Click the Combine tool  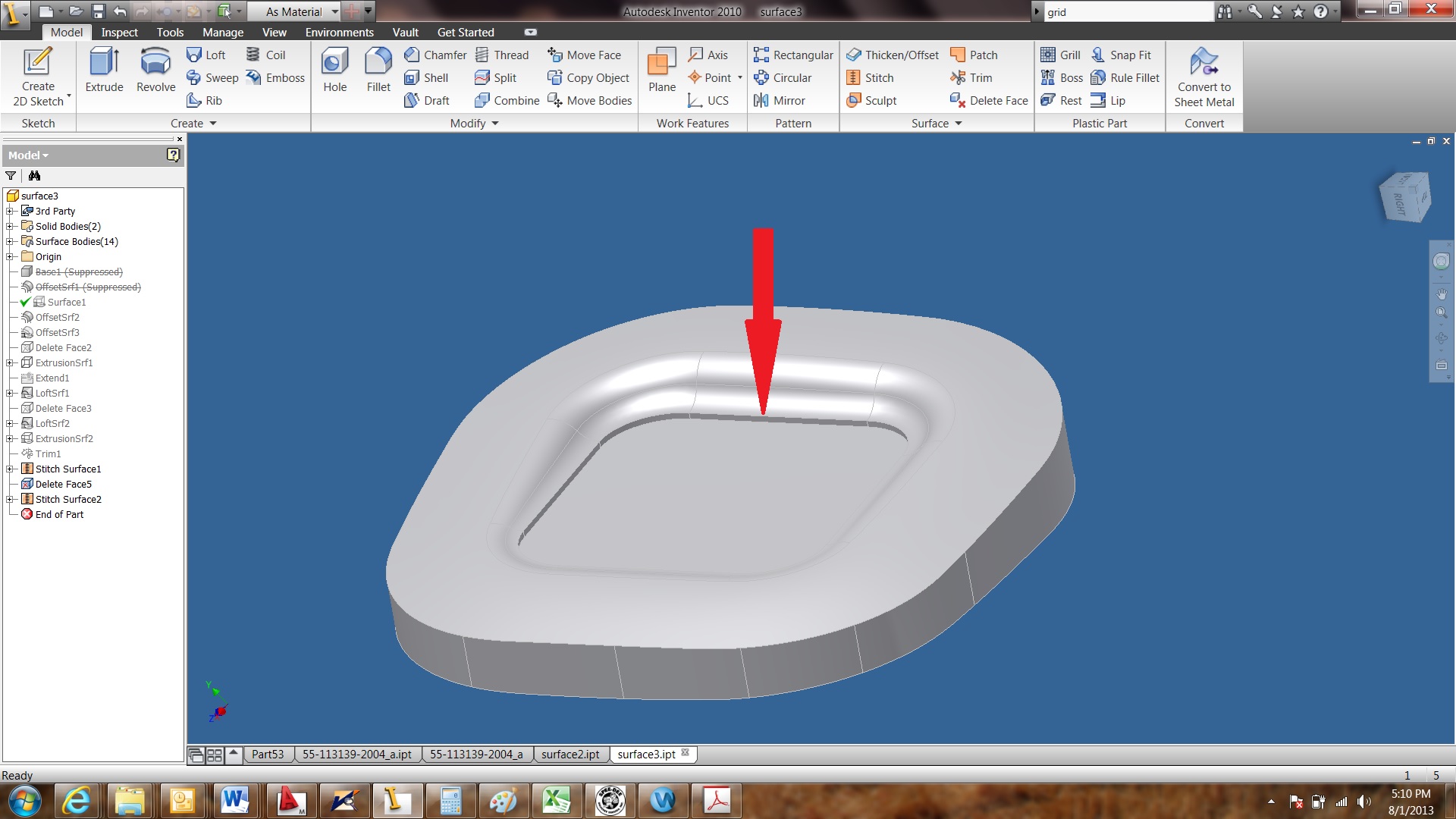[x=507, y=100]
